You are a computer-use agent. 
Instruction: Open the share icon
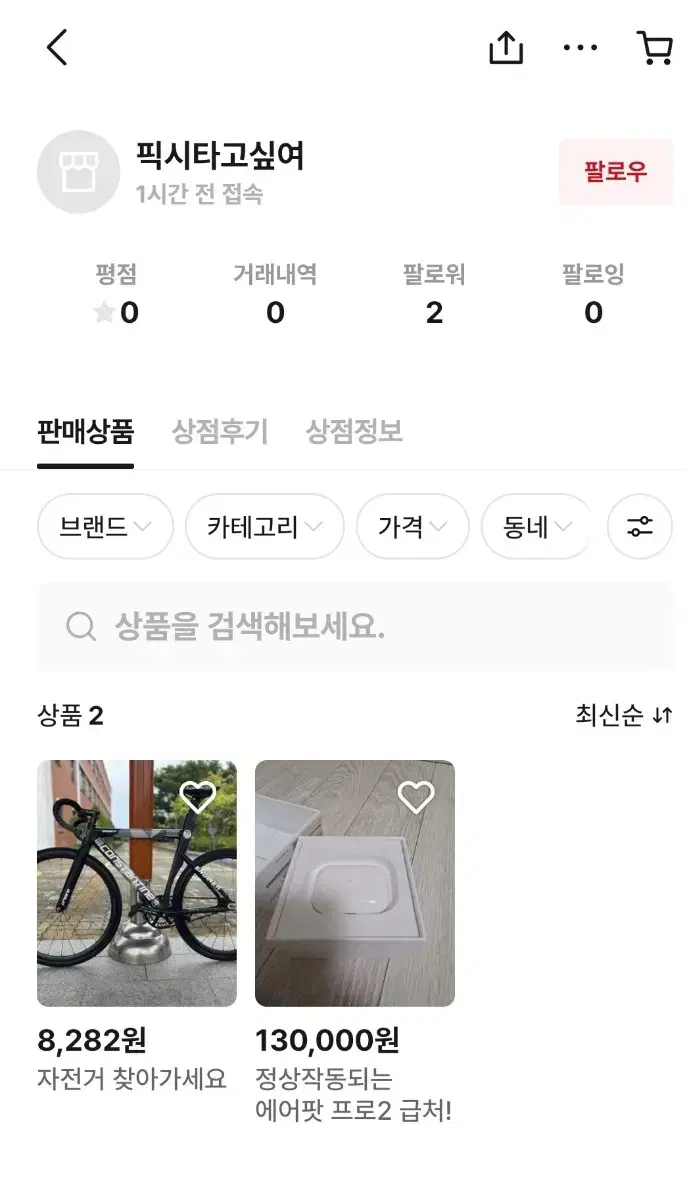pyautogui.click(x=506, y=47)
